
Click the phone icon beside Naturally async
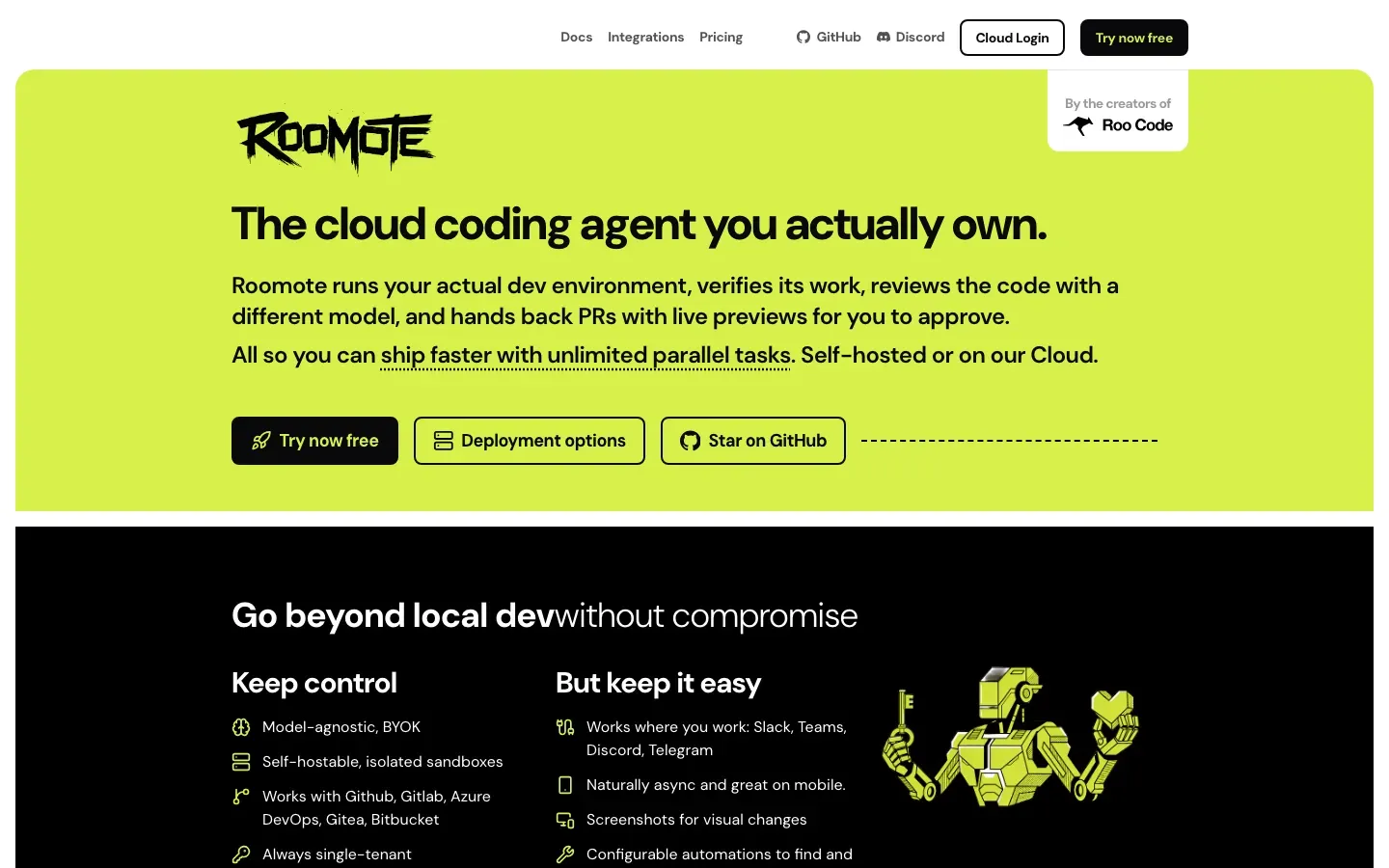(x=565, y=785)
